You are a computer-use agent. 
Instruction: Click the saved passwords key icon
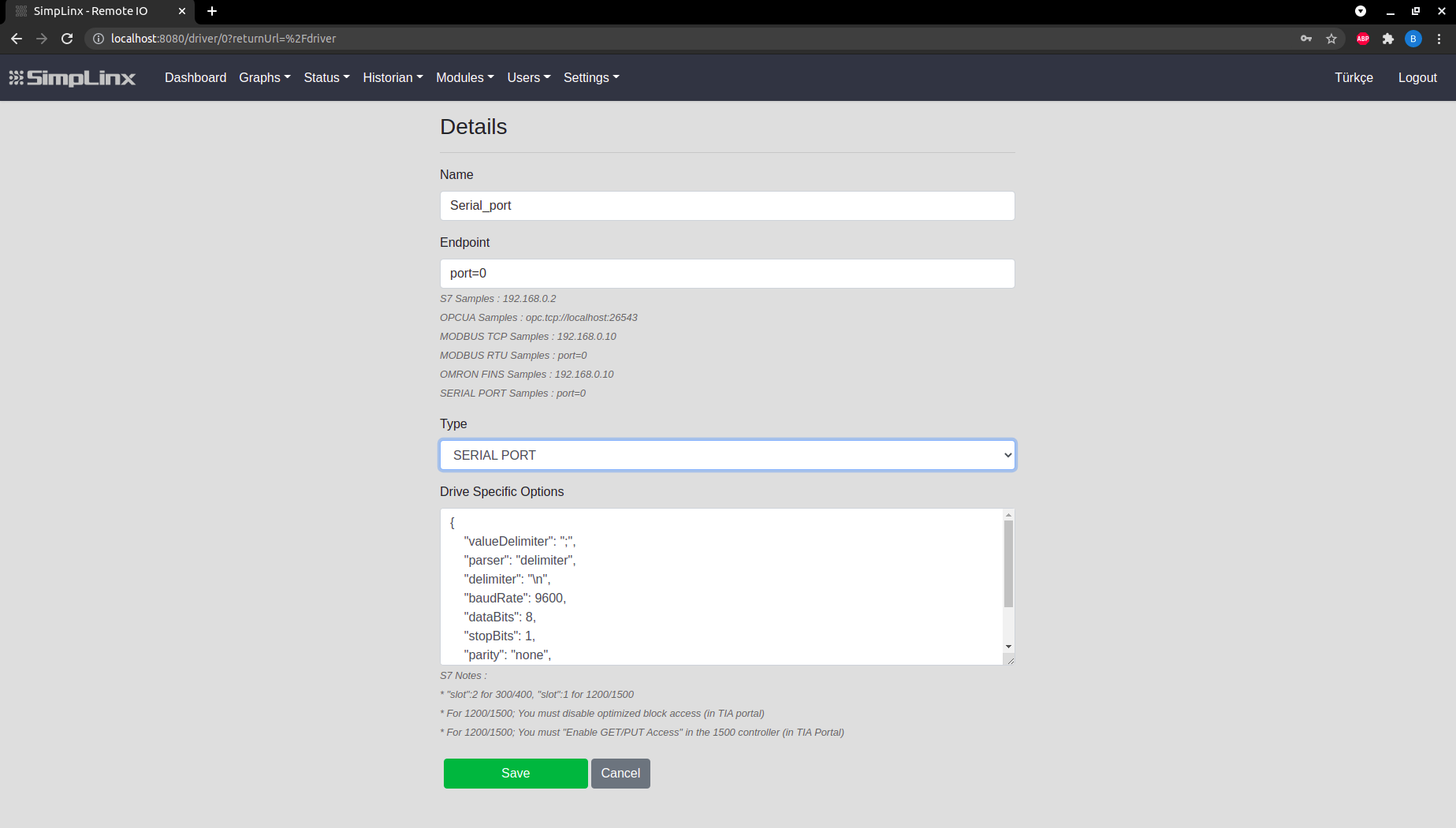[x=1306, y=39]
